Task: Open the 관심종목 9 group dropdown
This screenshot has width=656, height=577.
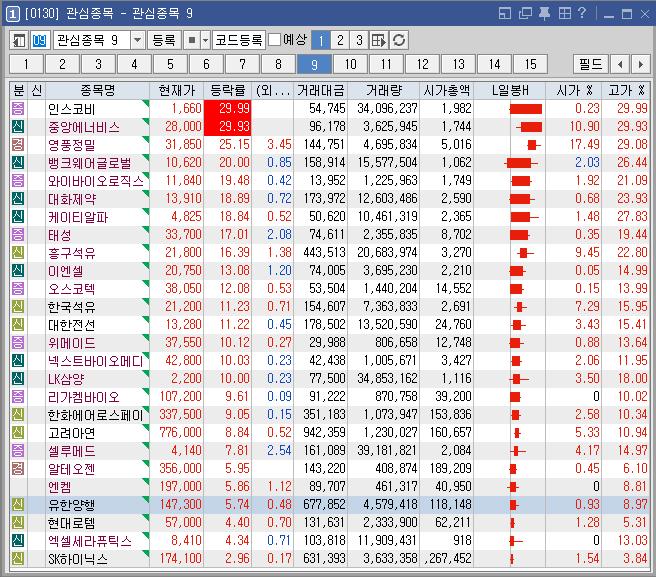Action: (x=137, y=40)
